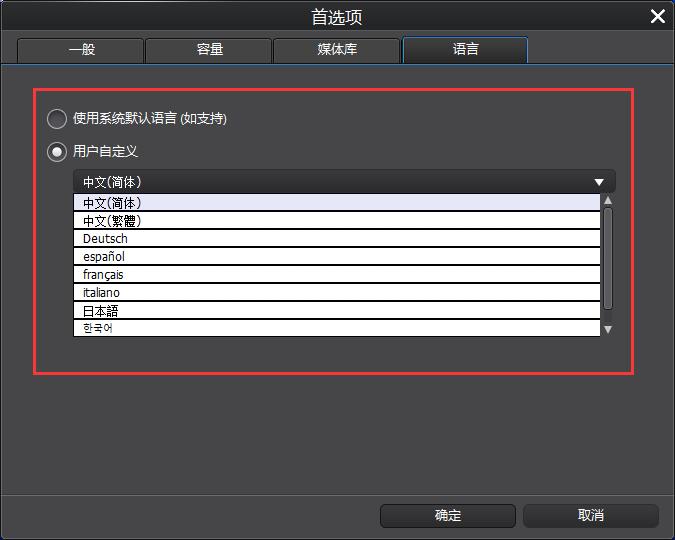Viewport: 675px width, 540px height.
Task: Click the language list scrollbar thumb
Action: [608, 258]
